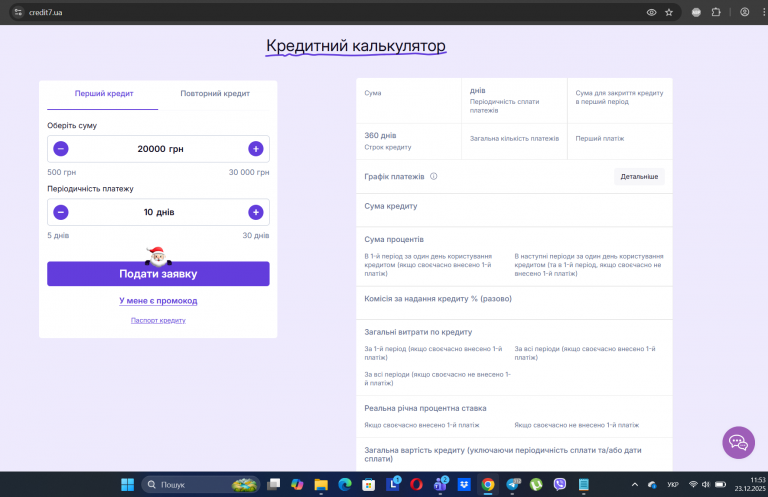Launch Copilot from the taskbar
Screen dimensions: 768x497
pyautogui.click(x=297, y=485)
